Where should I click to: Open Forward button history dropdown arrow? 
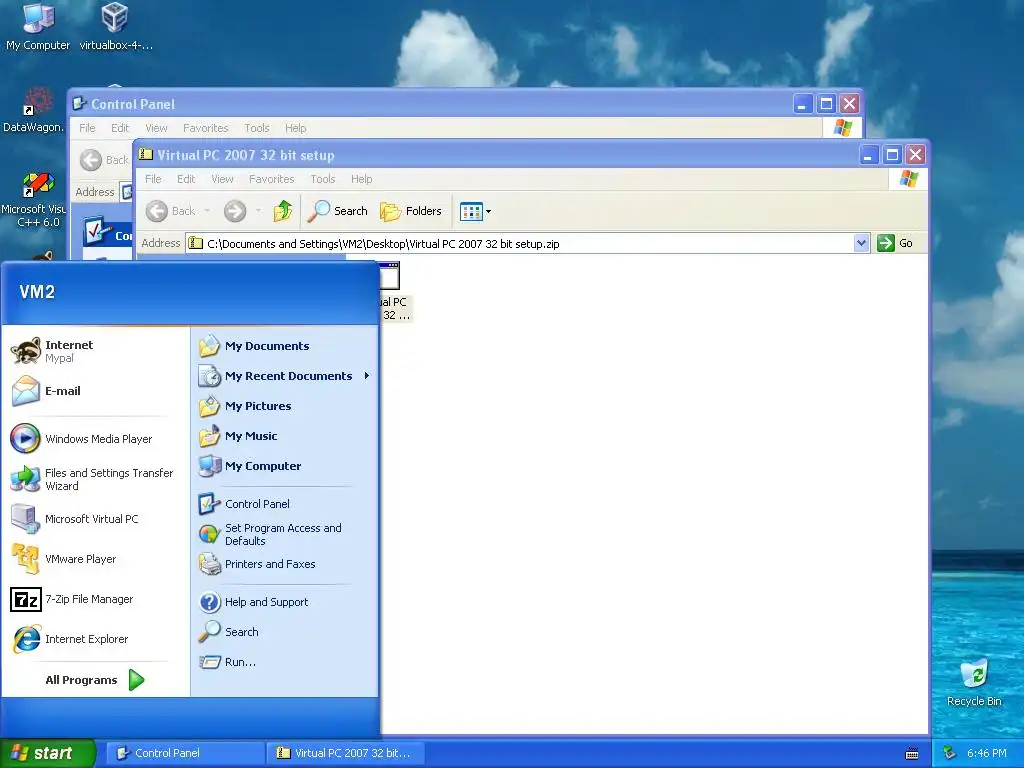click(x=258, y=211)
